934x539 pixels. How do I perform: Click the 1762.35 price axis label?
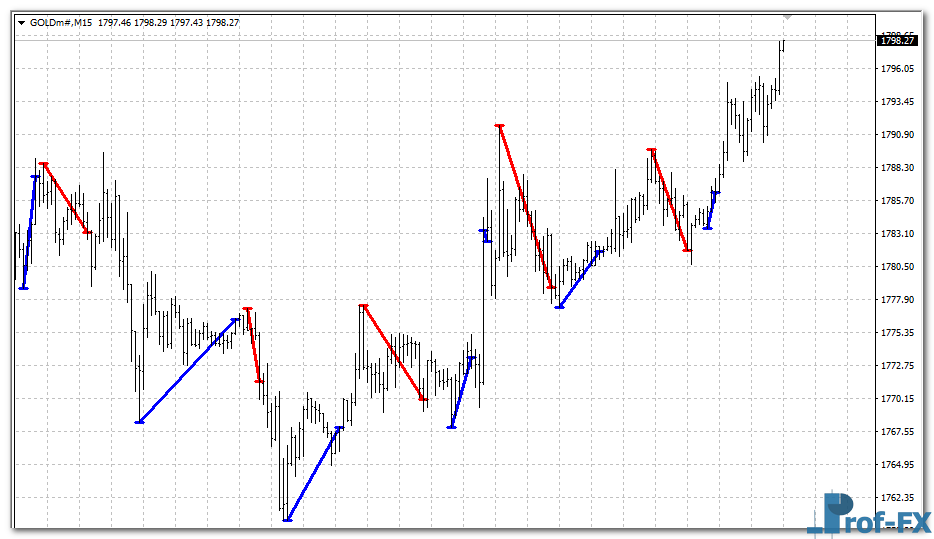point(897,498)
